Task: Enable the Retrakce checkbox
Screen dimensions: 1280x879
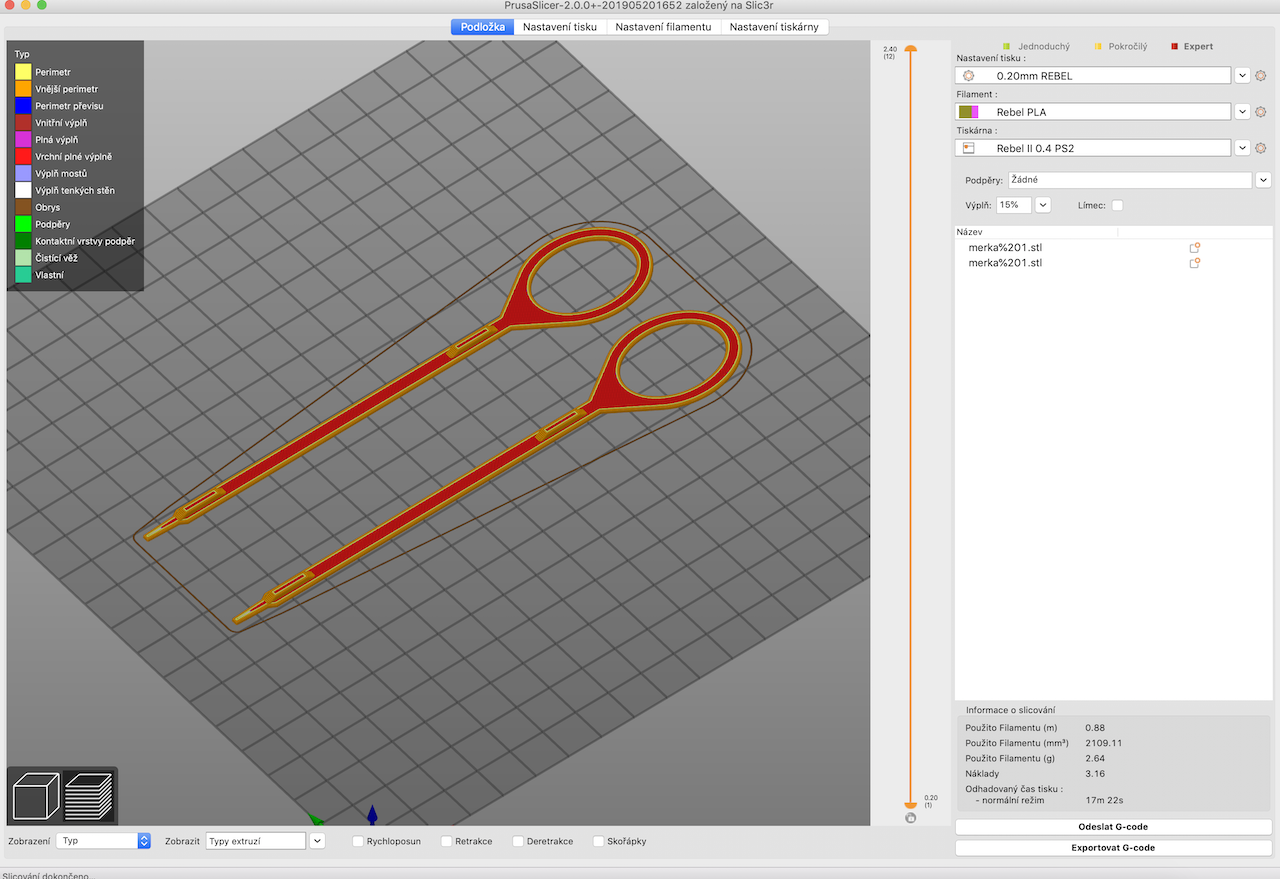Action: pos(447,841)
